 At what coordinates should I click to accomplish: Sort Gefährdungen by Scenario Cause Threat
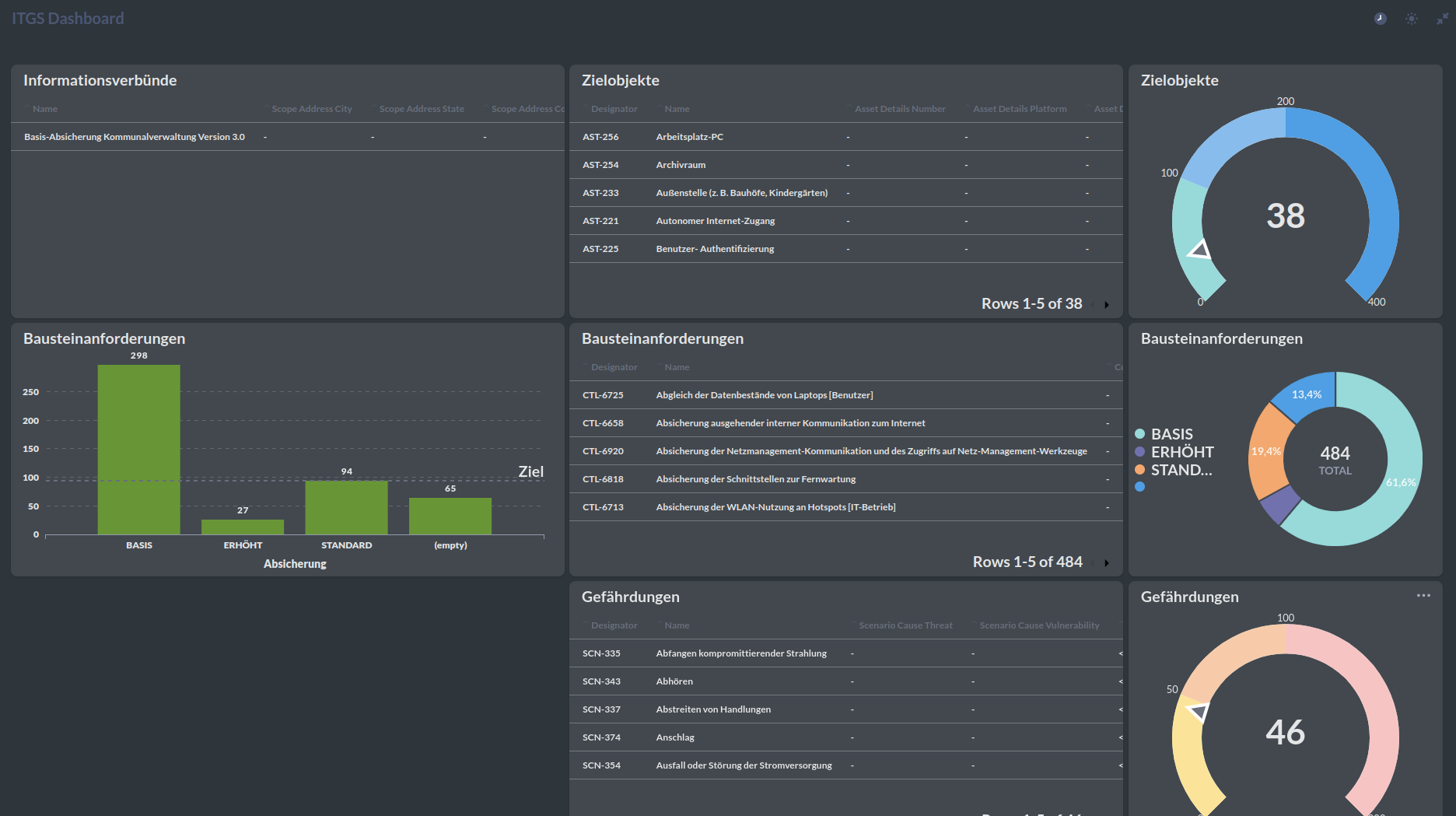[905, 625]
